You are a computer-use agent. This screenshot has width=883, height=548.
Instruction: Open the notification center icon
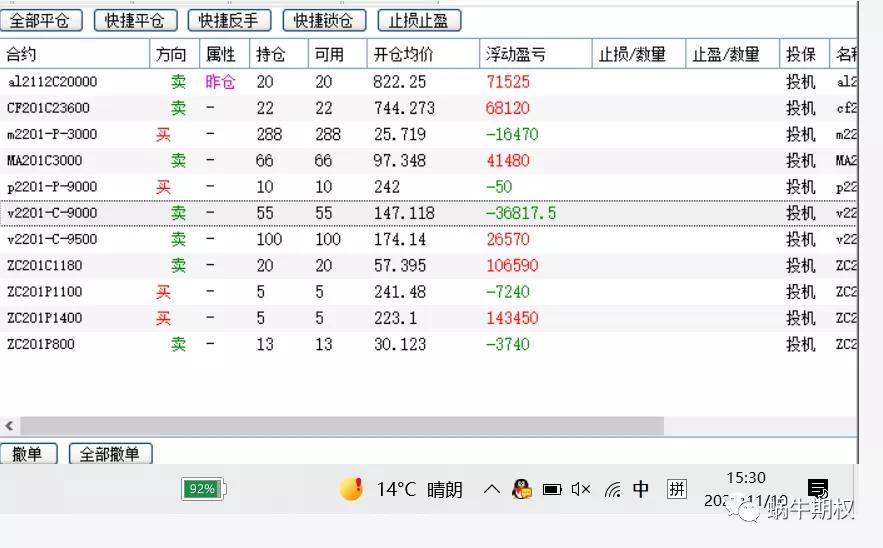point(818,488)
